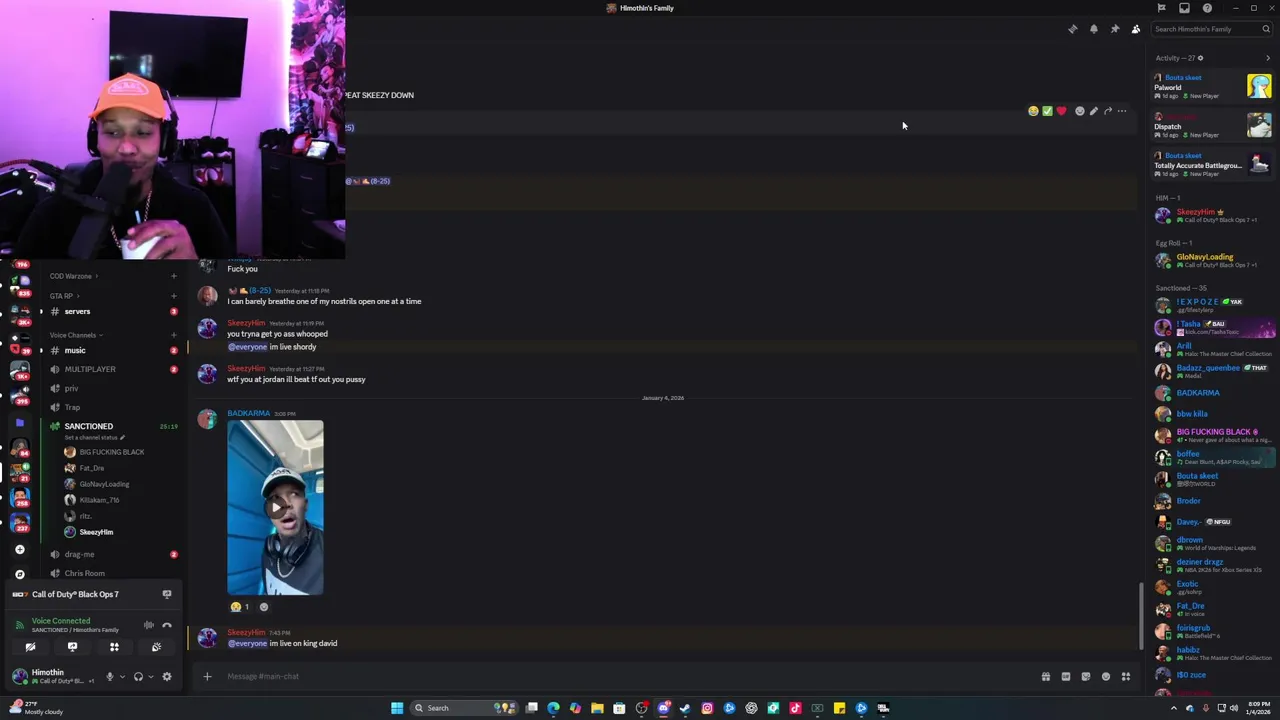Click the stream icon on Call of Duty card

[167, 594]
